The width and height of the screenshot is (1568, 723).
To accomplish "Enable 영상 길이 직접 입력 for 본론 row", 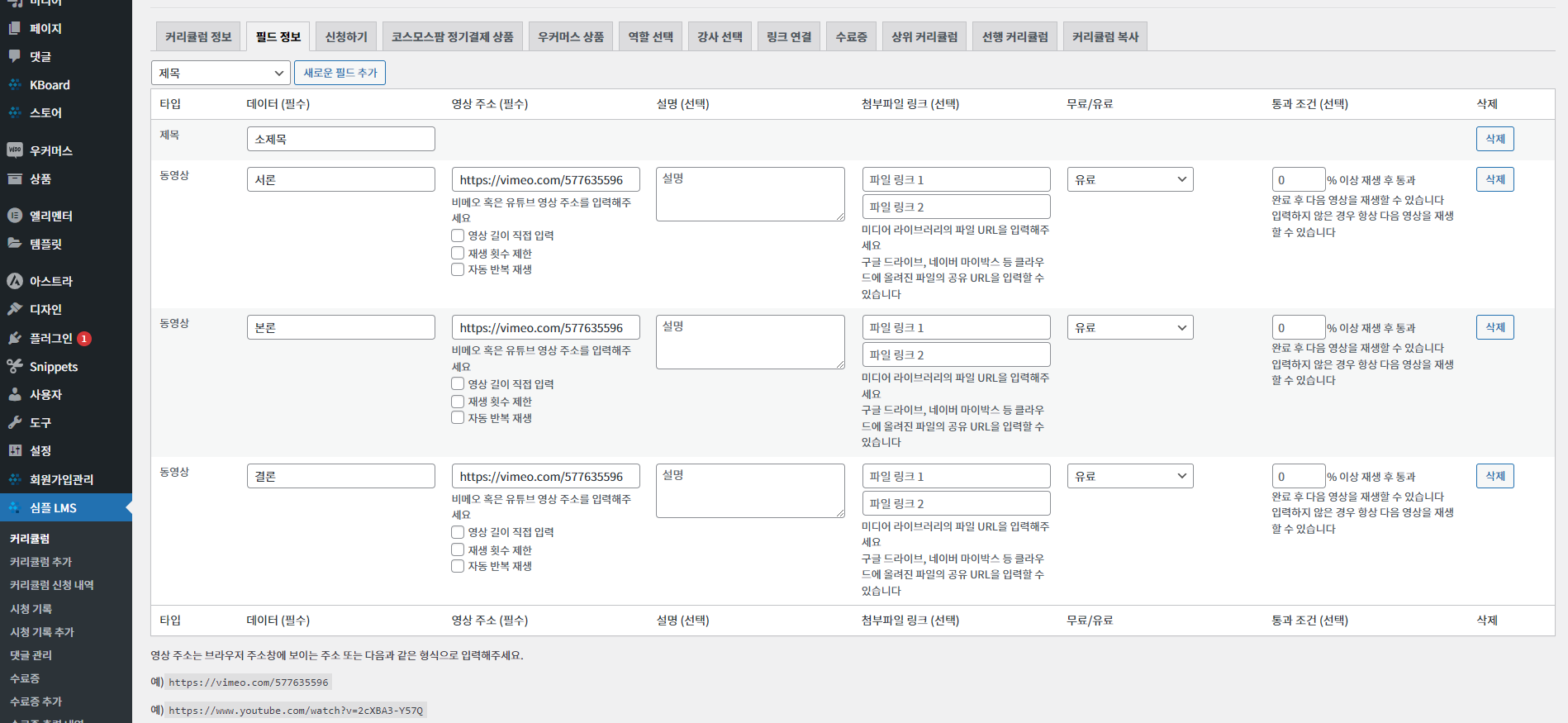I will [458, 383].
